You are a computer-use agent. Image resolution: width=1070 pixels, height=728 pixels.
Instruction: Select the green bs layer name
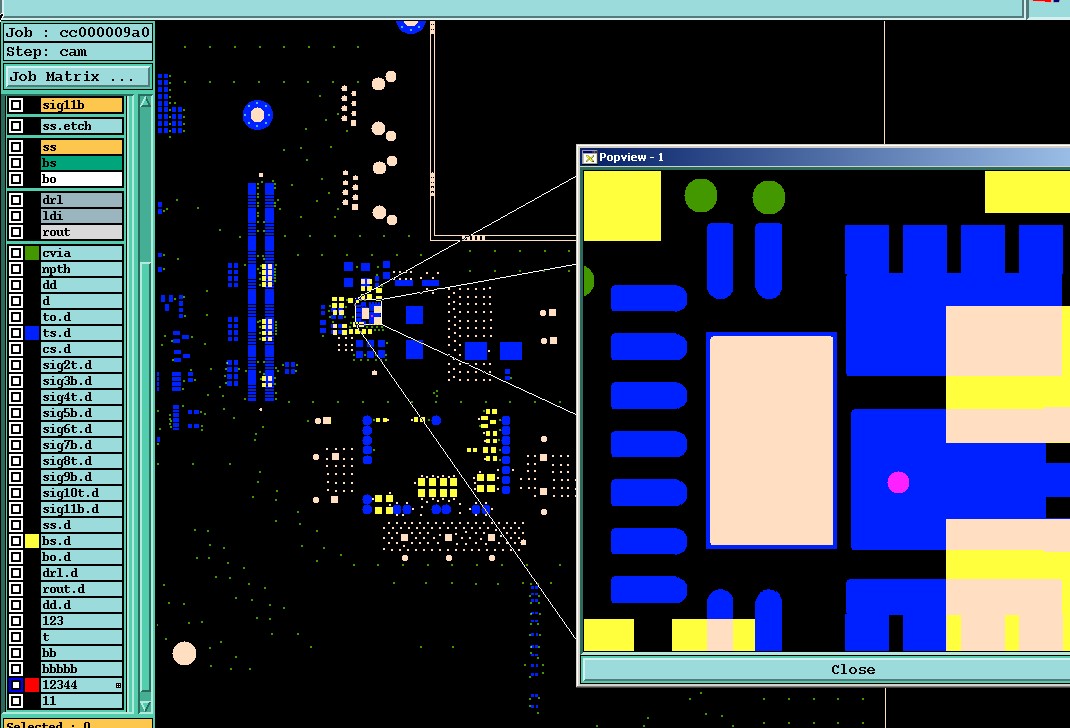[x=82, y=163]
